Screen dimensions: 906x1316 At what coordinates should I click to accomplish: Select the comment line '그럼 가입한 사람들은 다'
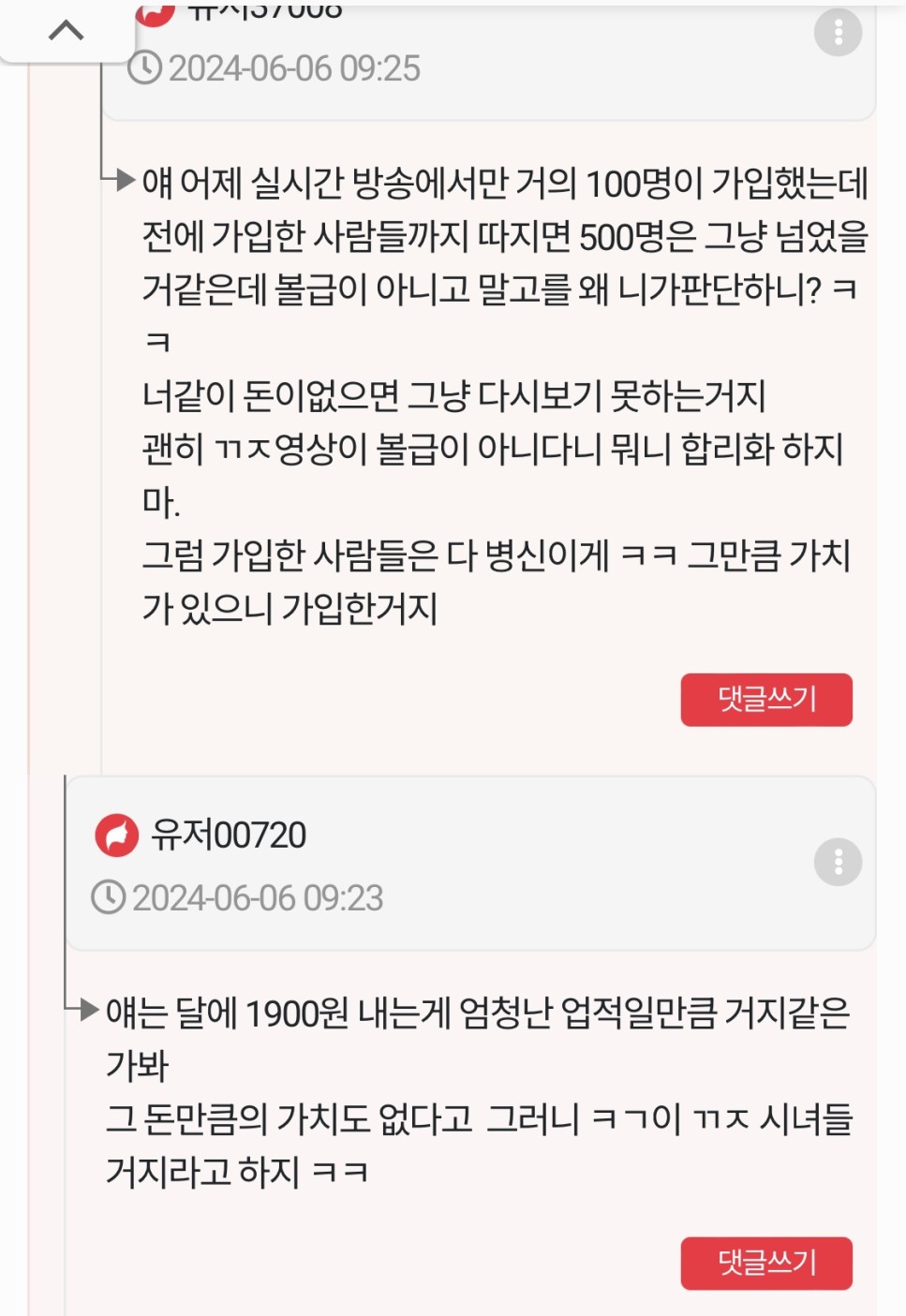click(496, 556)
